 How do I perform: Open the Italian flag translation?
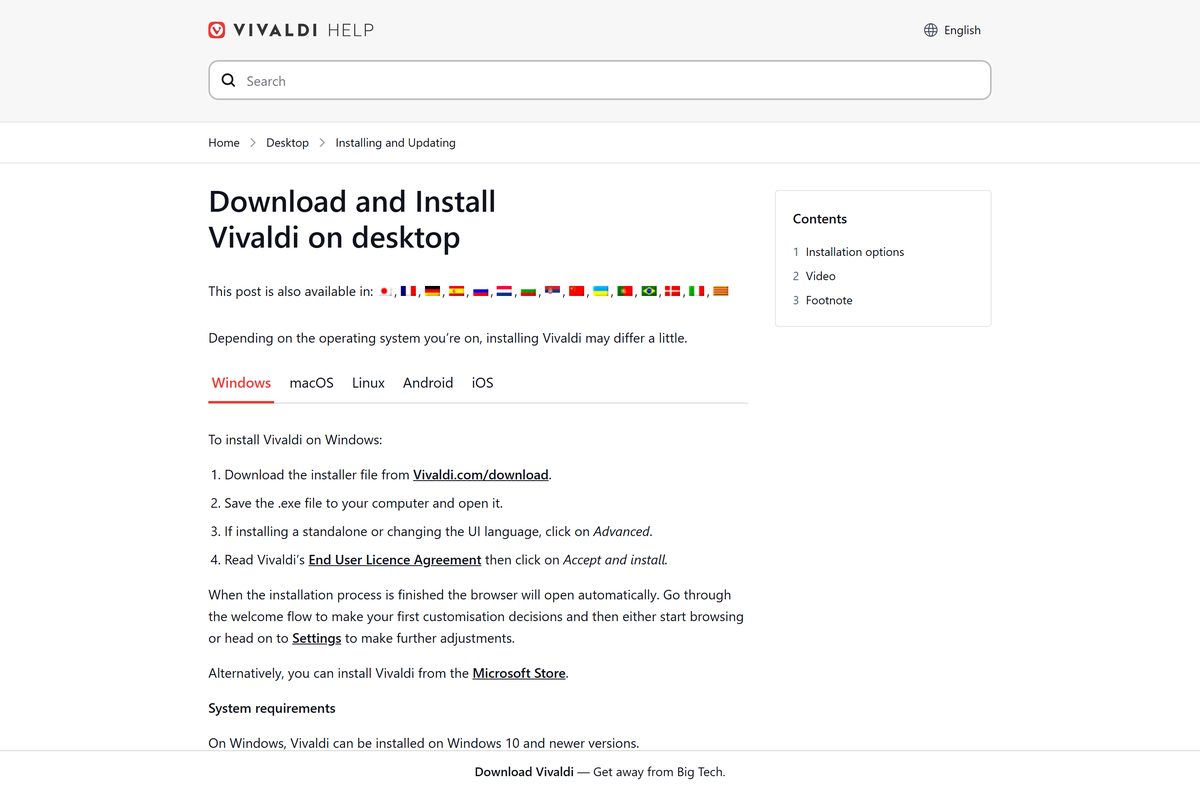pos(696,291)
